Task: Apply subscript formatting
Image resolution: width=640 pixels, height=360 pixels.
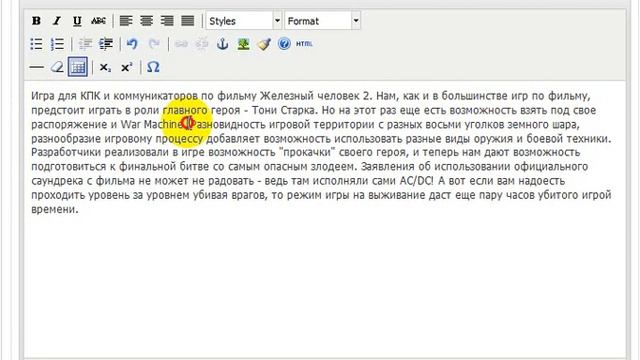Action: [x=105, y=67]
